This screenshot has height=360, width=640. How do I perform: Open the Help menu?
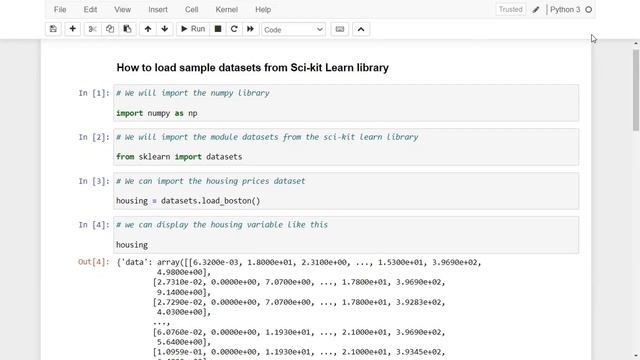pos(263,9)
